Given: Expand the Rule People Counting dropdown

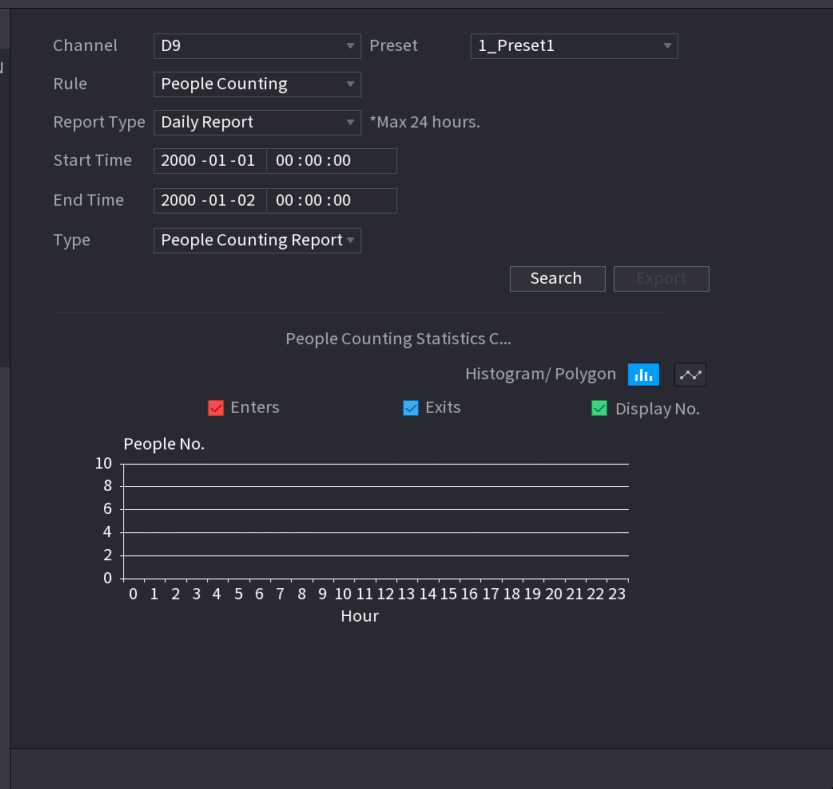Looking at the screenshot, I should click(257, 84).
